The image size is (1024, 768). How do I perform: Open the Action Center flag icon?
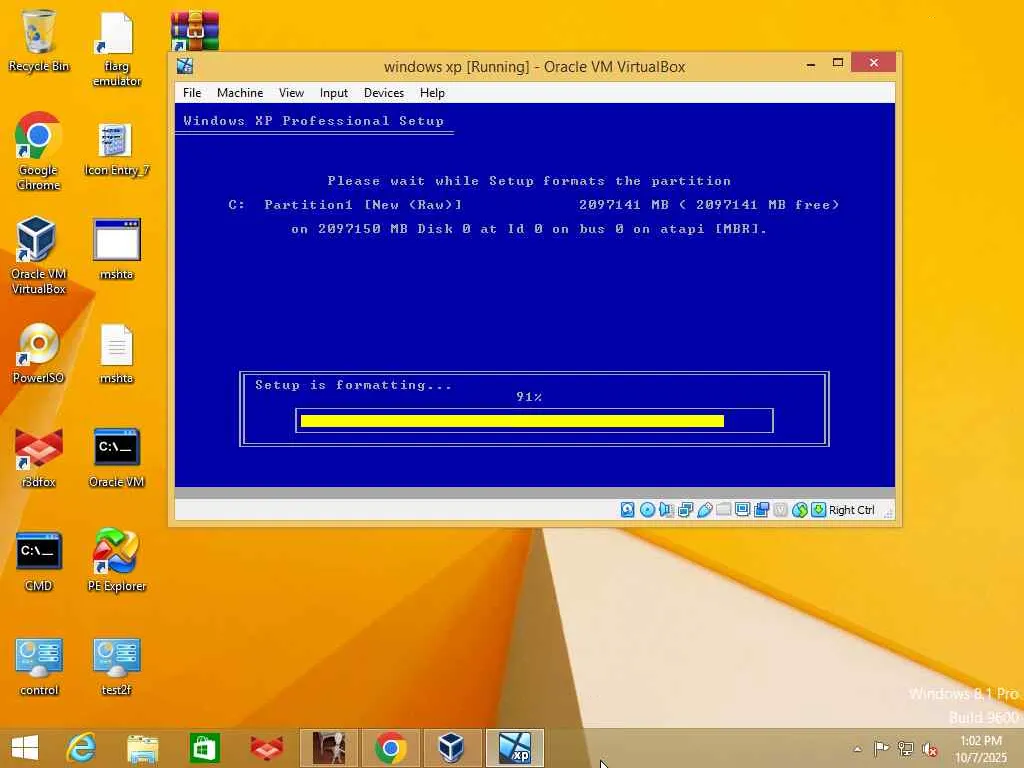click(881, 748)
